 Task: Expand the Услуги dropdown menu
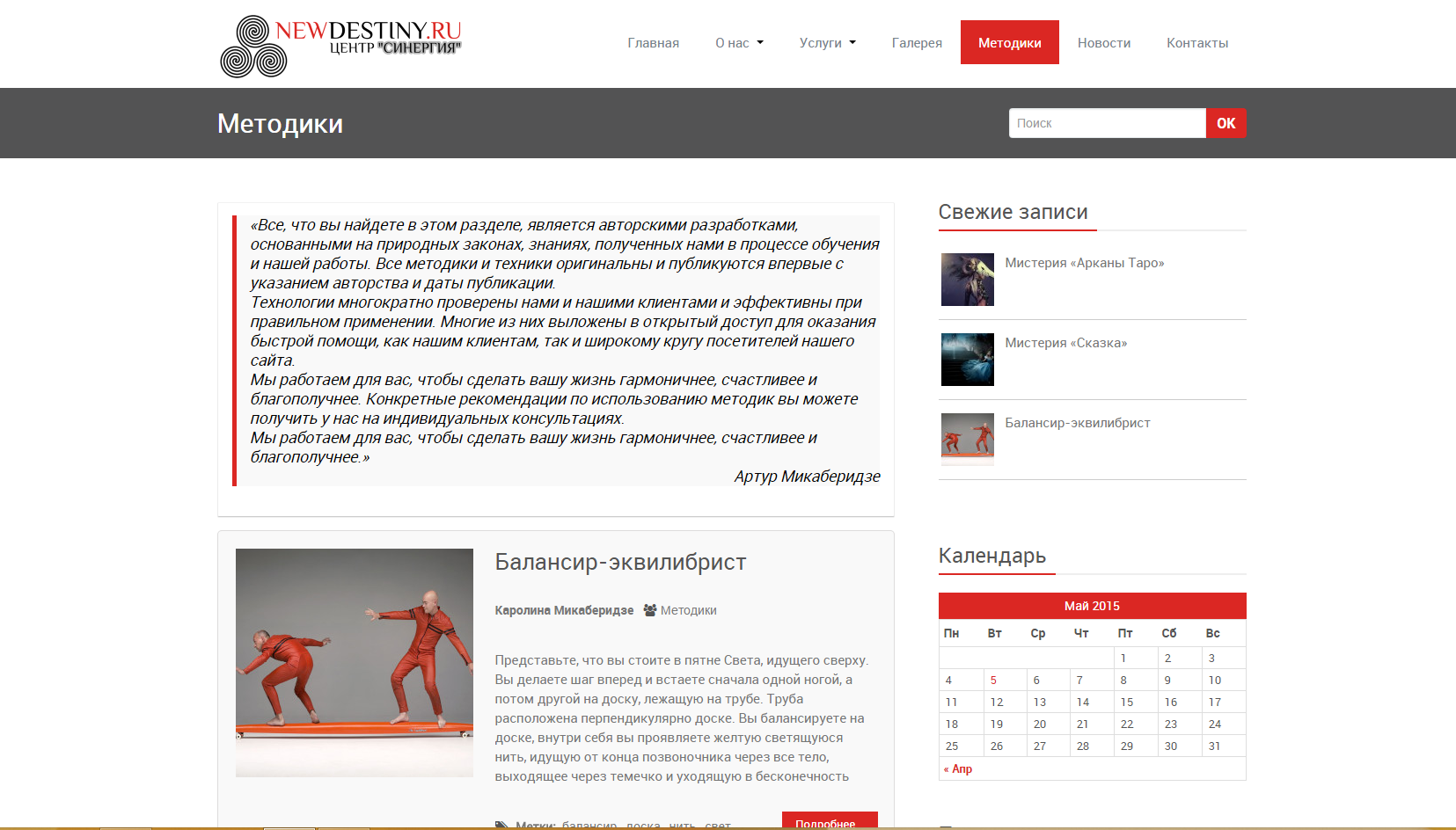coord(827,43)
